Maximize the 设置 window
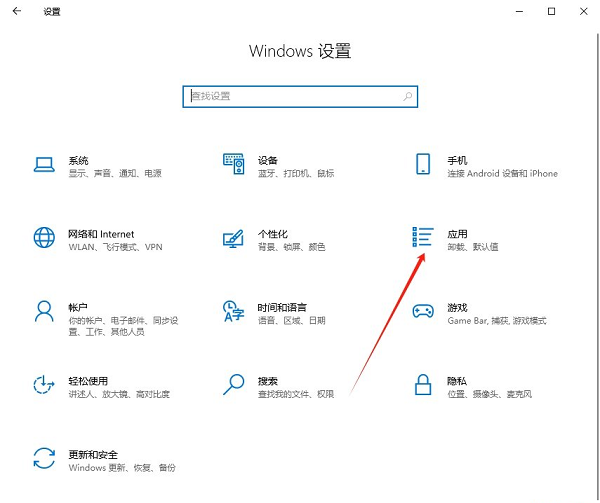600x503 pixels. pyautogui.click(x=551, y=11)
